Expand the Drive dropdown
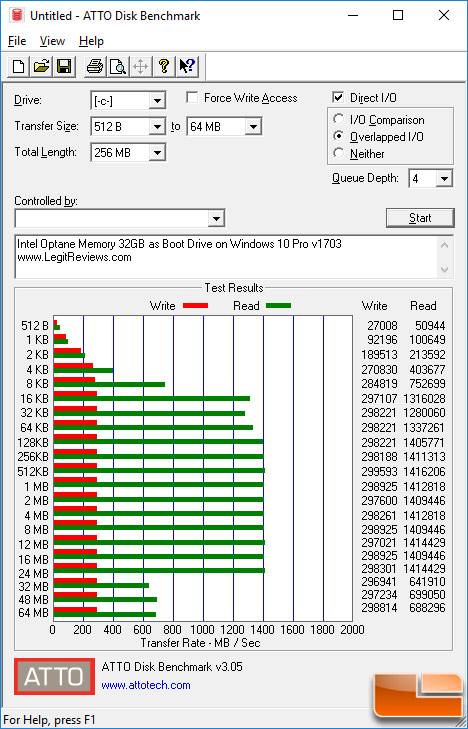 (158, 100)
